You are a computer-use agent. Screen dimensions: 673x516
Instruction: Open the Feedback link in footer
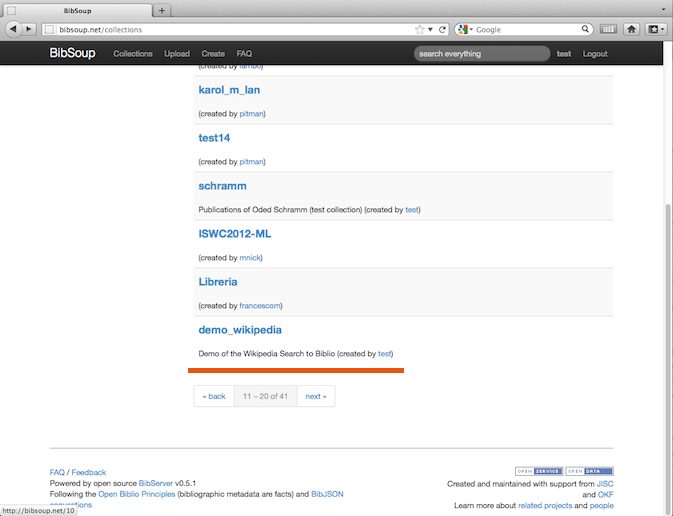click(x=89, y=472)
